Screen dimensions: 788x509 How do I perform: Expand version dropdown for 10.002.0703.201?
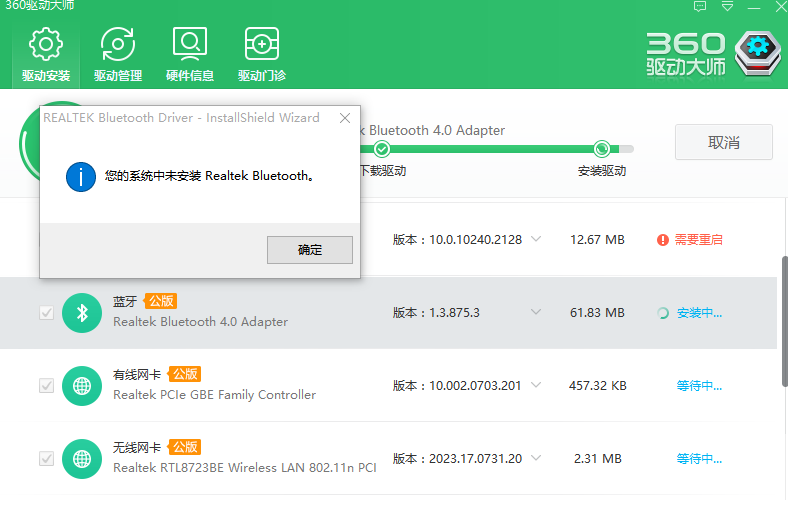coord(536,385)
